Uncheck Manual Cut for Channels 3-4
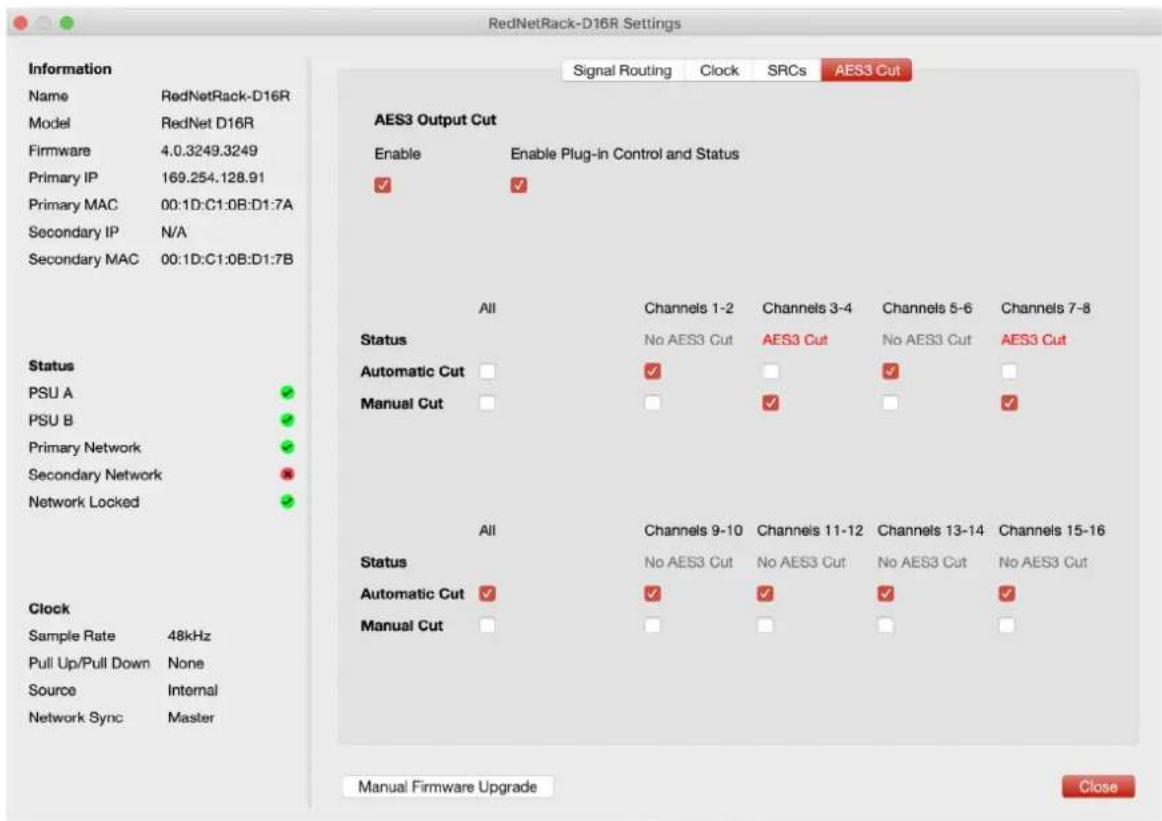Image resolution: width=1162 pixels, height=821 pixels. [x=771, y=403]
